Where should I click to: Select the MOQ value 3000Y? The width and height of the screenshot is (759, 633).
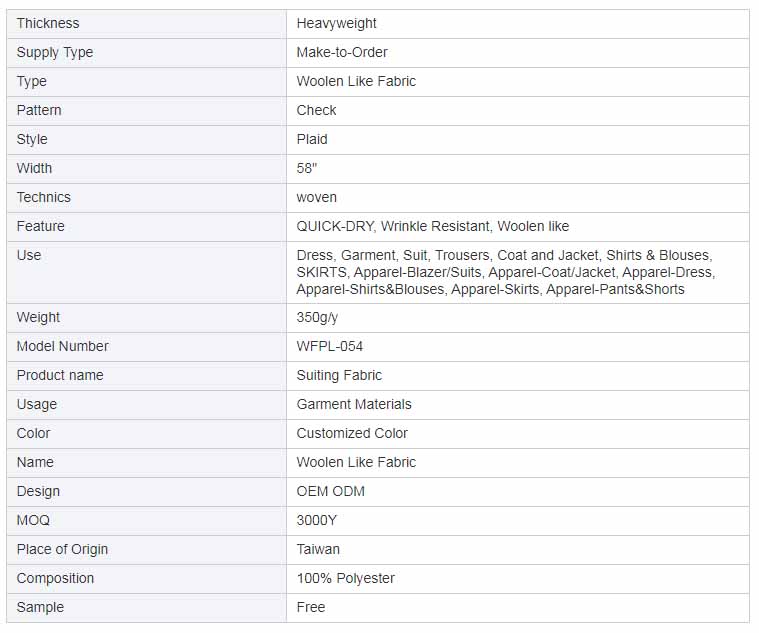[317, 520]
